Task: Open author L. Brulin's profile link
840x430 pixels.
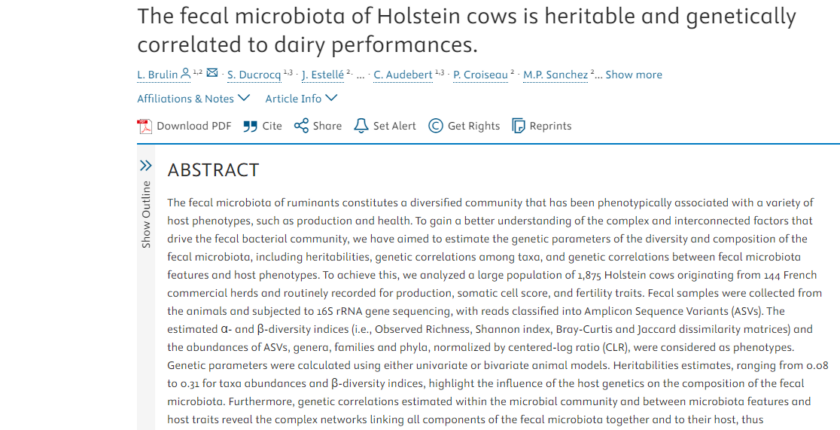Action: pyautogui.click(x=157, y=74)
